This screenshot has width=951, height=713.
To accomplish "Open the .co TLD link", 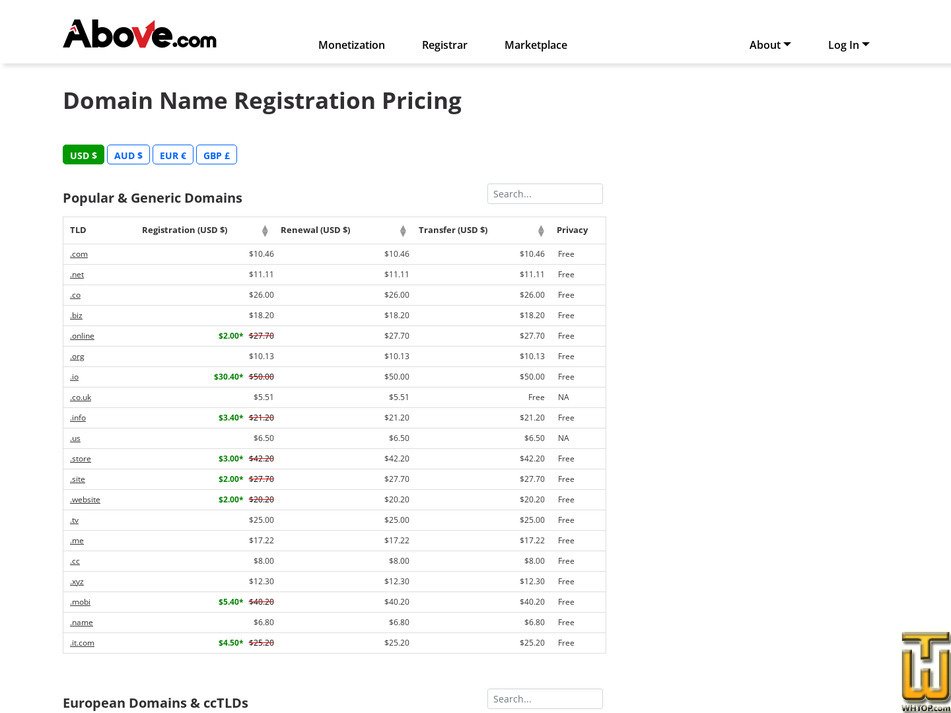I will (x=75, y=295).
